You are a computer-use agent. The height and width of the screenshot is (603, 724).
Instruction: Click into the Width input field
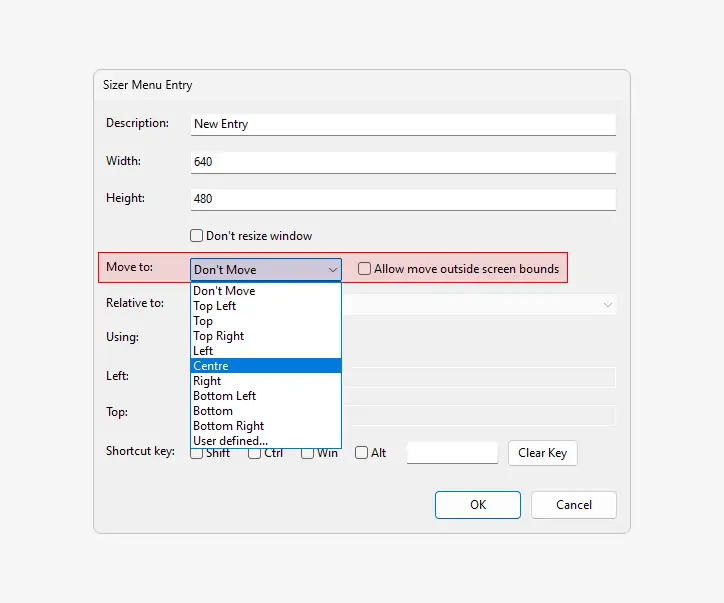coord(402,162)
